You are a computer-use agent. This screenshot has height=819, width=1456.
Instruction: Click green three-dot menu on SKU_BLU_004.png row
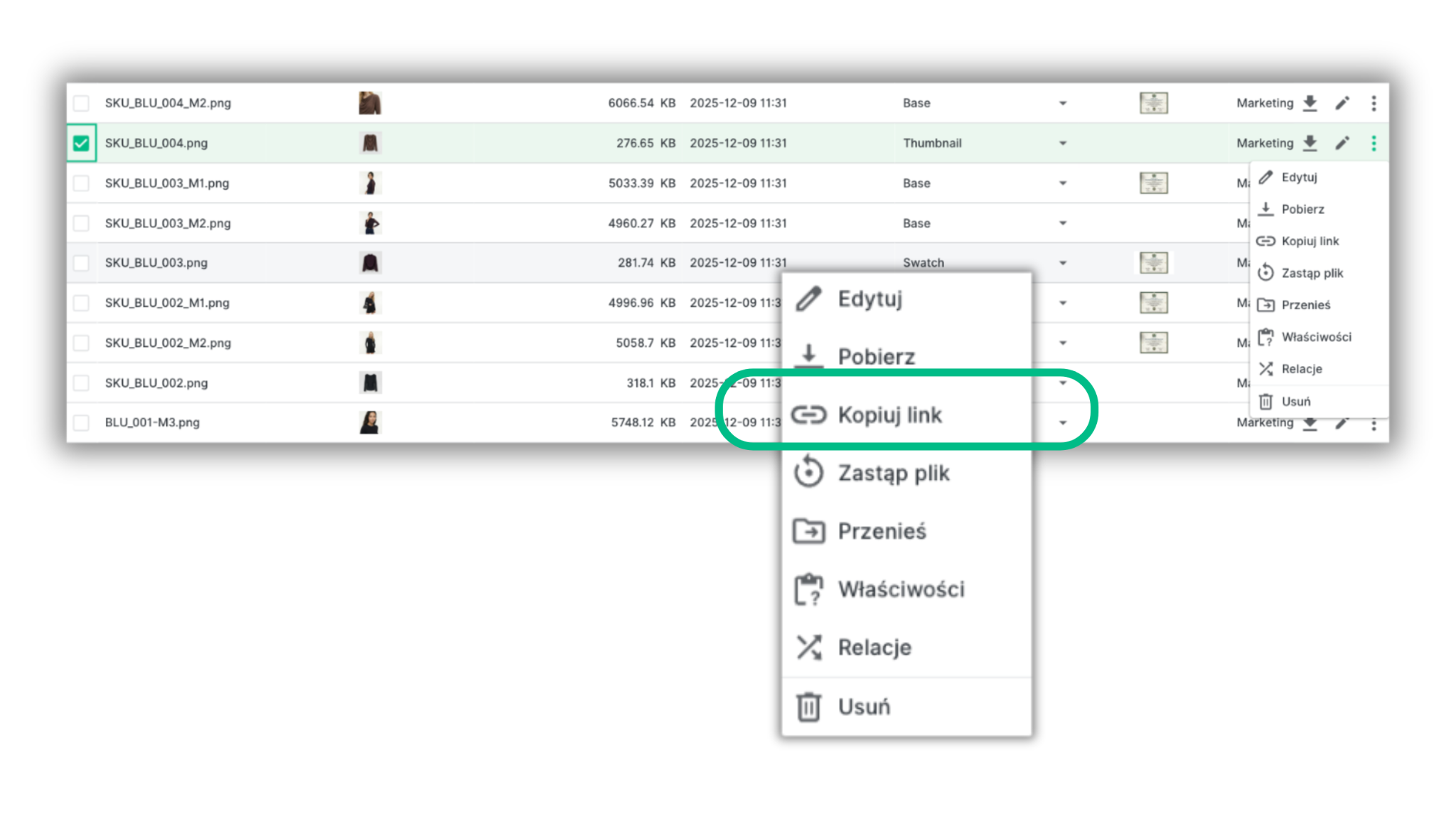[1374, 143]
